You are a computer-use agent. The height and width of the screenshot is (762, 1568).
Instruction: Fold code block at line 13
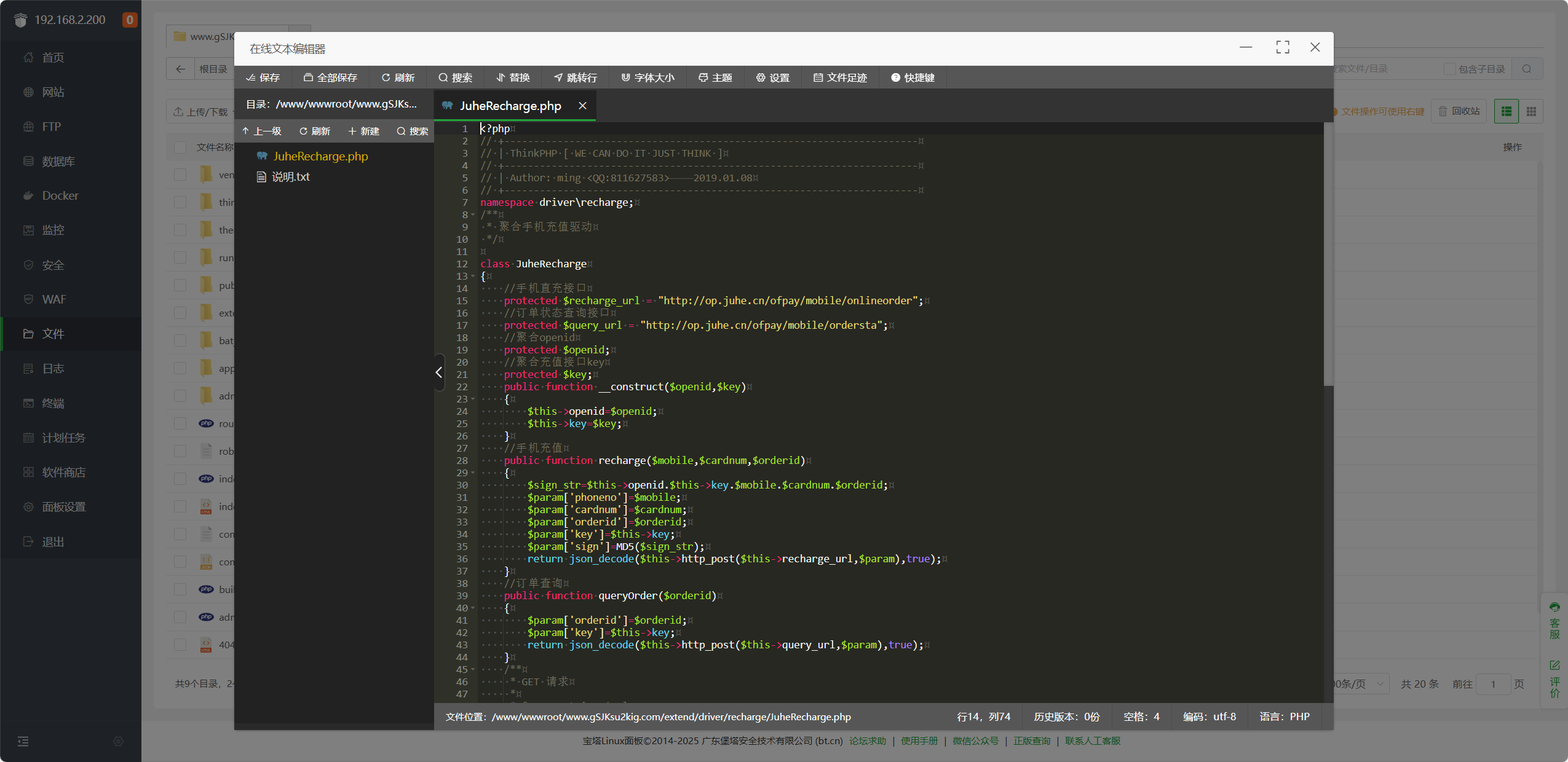click(x=473, y=277)
